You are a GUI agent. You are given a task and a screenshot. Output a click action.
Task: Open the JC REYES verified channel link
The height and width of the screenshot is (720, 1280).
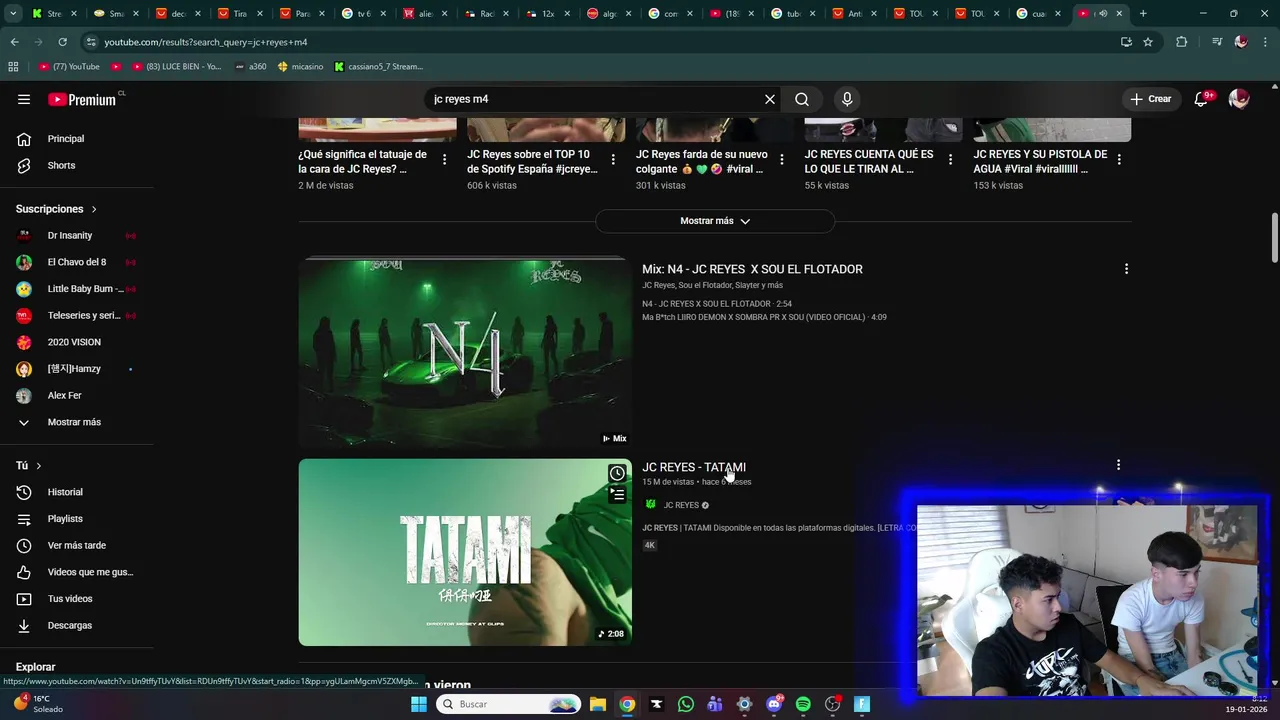(681, 505)
